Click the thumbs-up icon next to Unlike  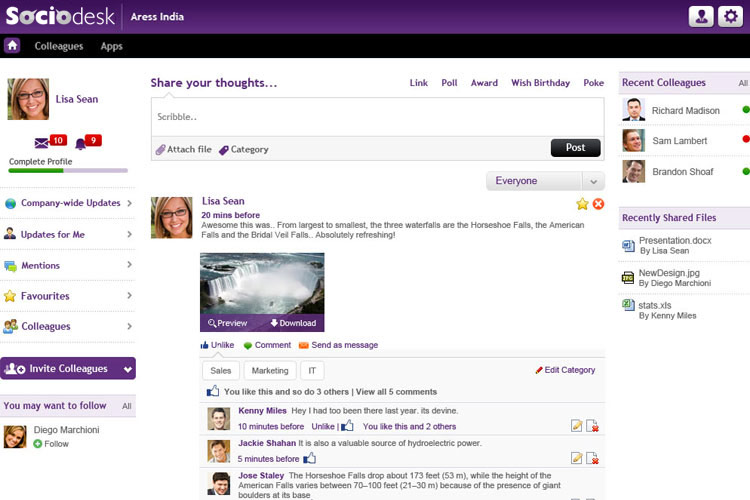tap(205, 345)
